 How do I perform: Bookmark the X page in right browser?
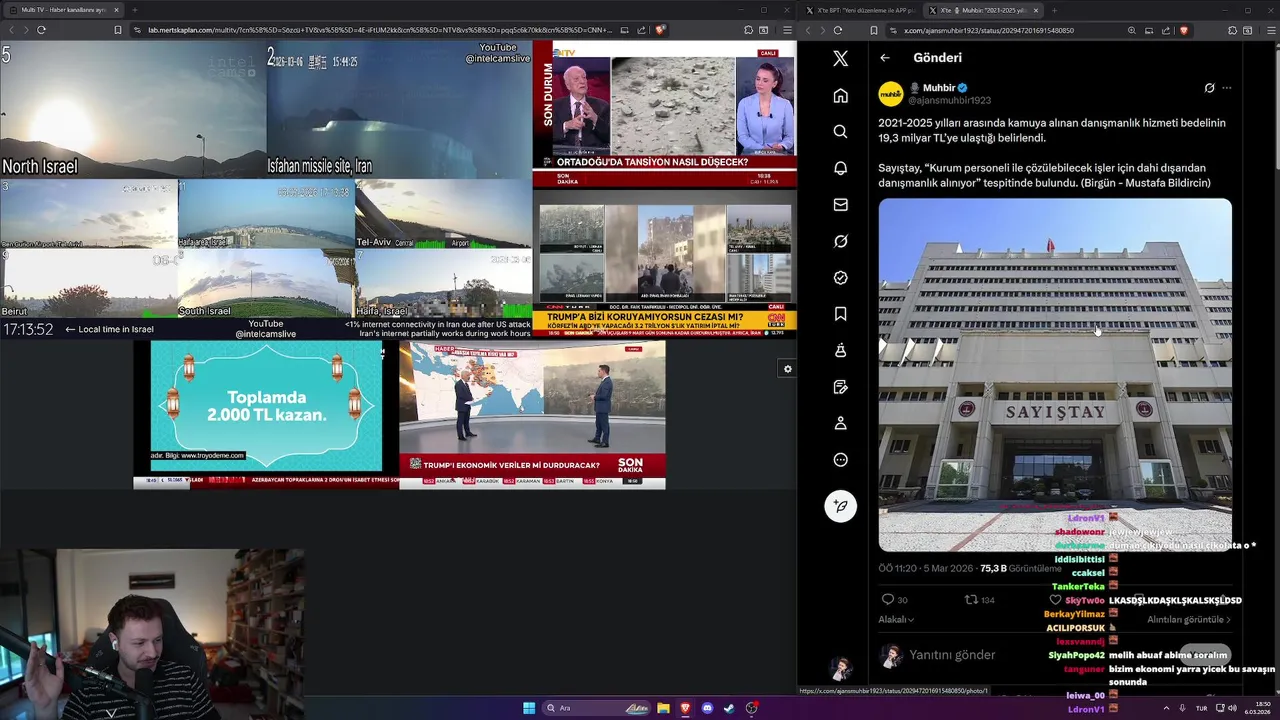pos(873,30)
